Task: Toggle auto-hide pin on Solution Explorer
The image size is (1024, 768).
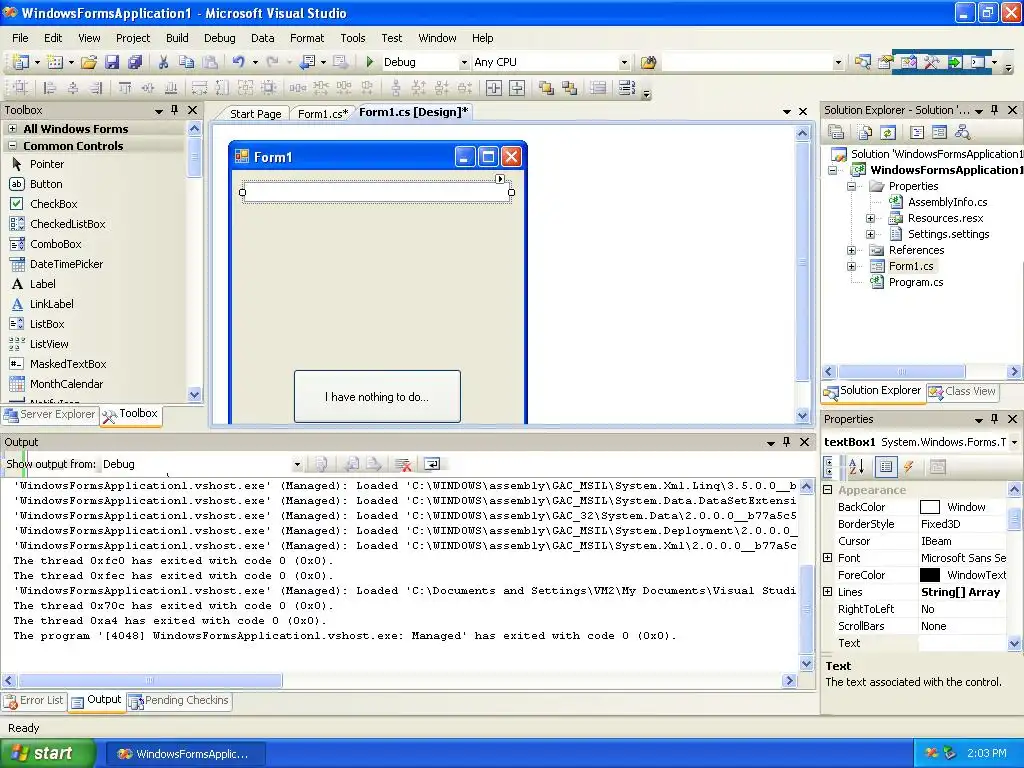Action: tap(995, 110)
